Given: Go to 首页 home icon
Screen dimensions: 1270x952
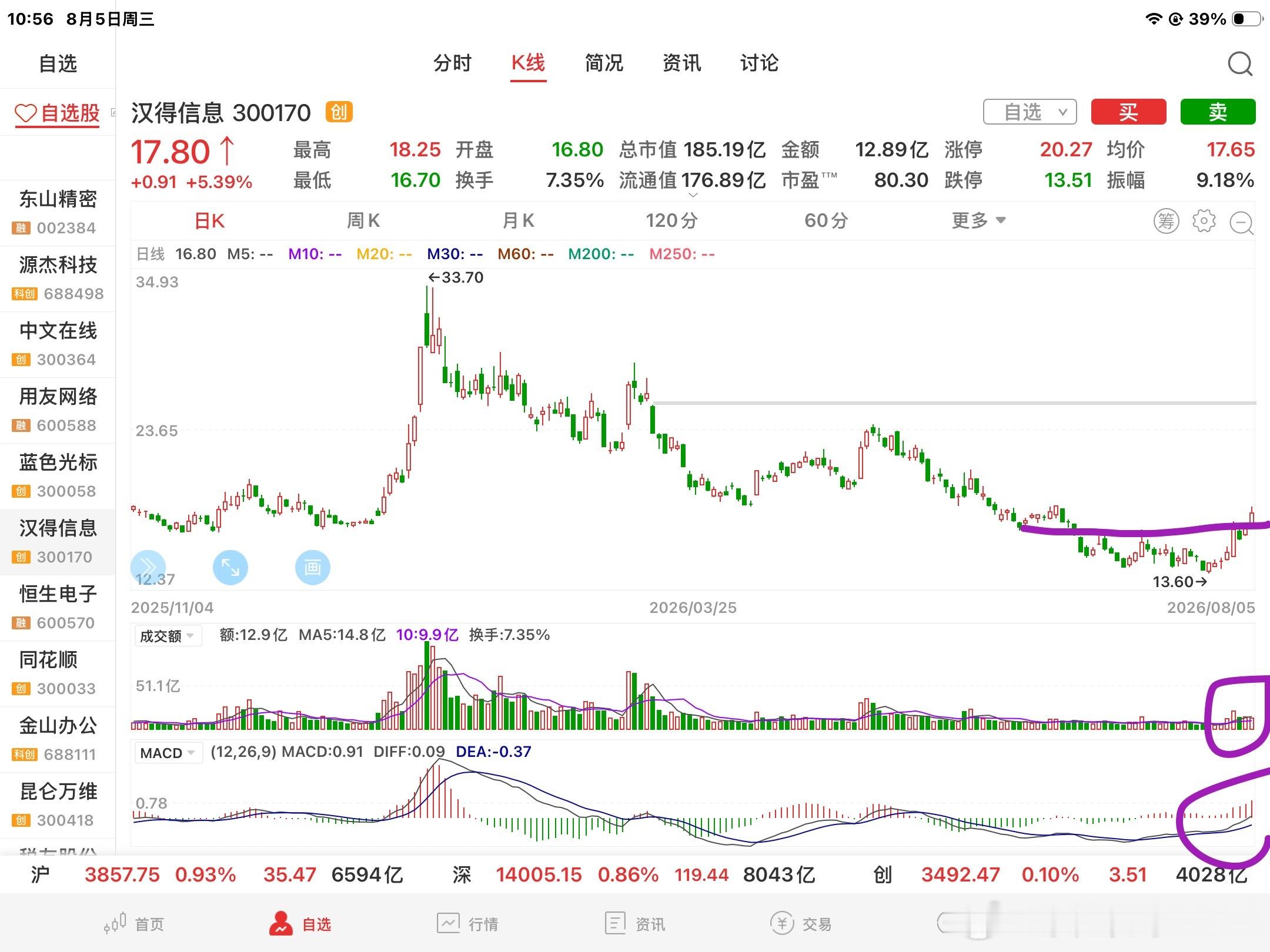Looking at the screenshot, I should click(x=134, y=924).
